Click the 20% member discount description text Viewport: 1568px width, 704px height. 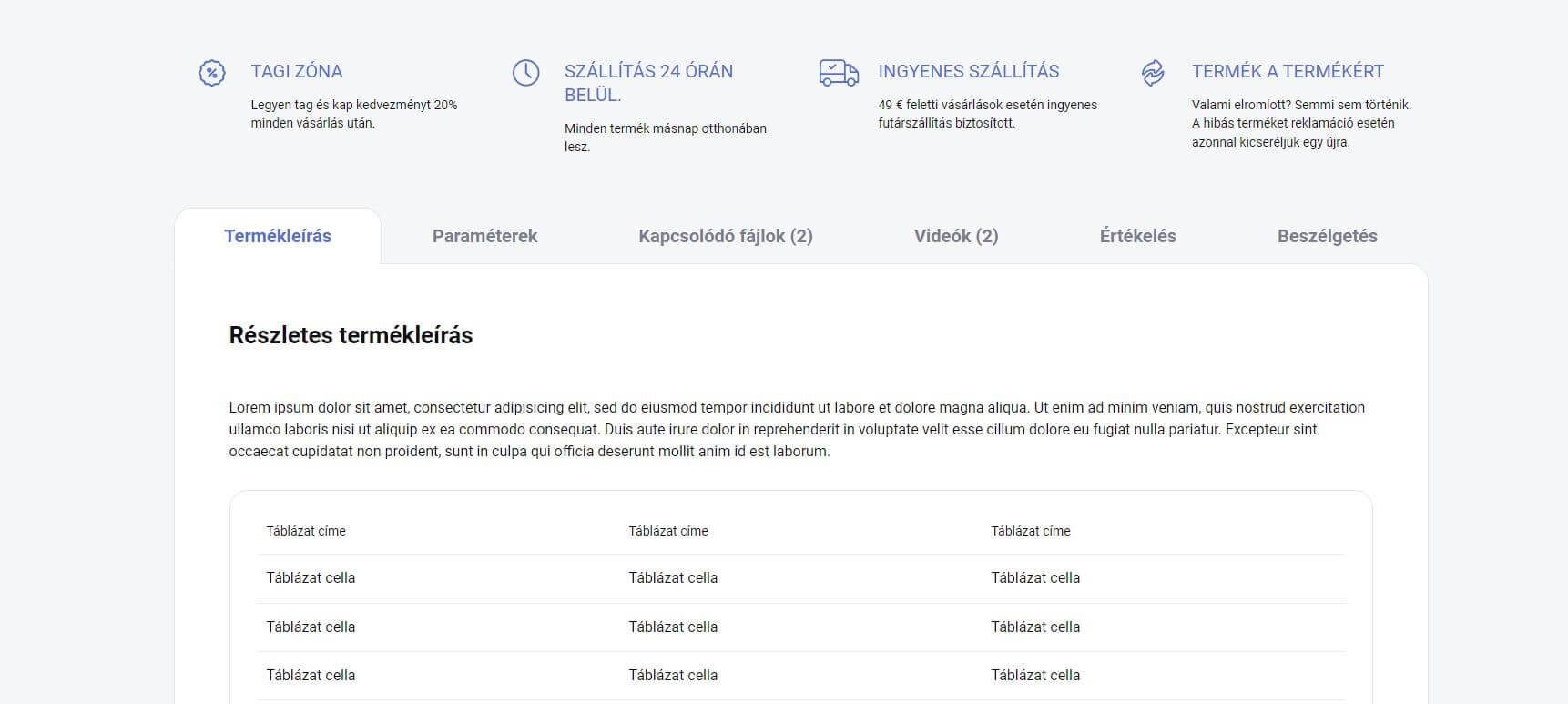point(354,114)
